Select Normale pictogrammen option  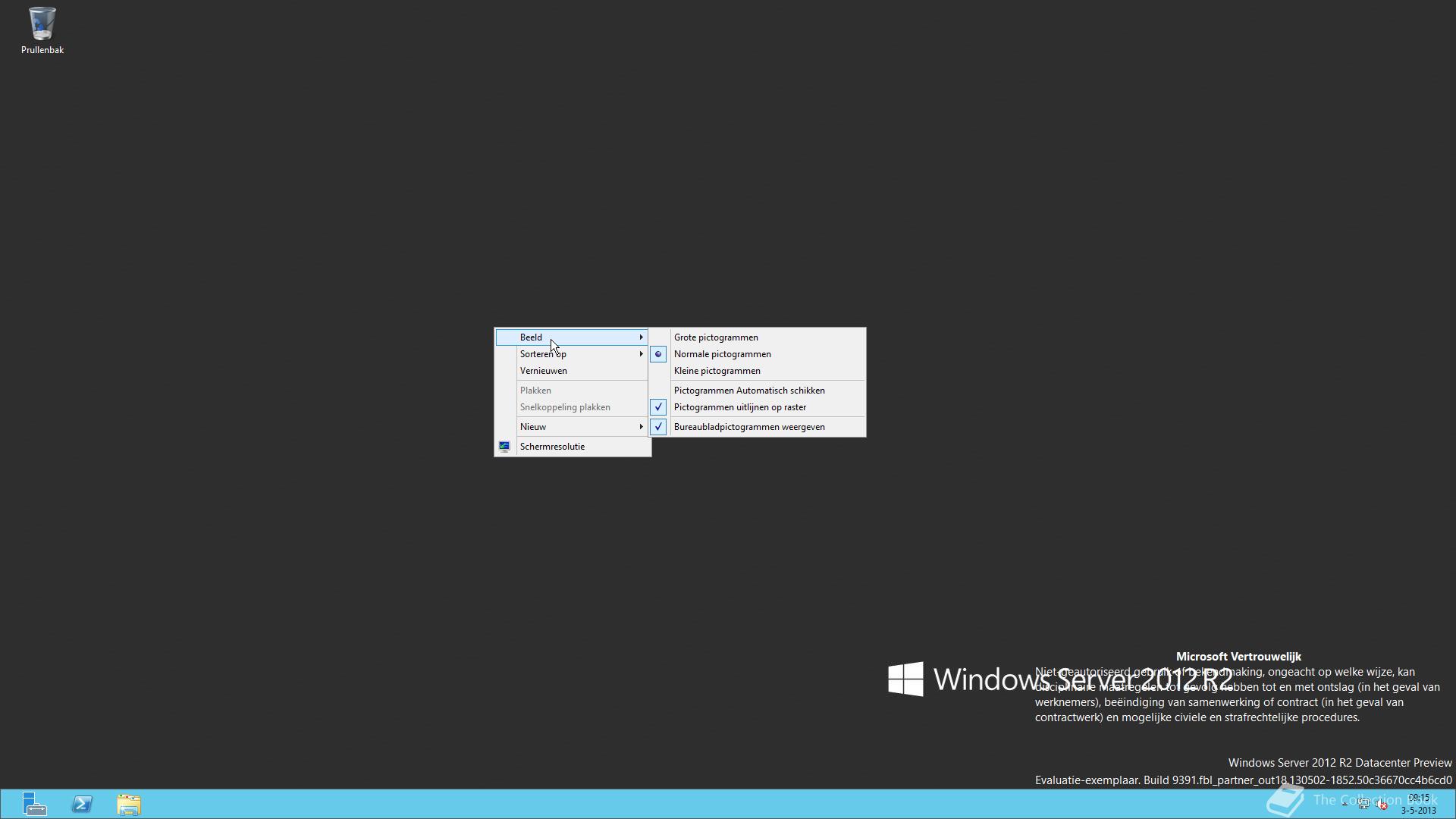757,354
